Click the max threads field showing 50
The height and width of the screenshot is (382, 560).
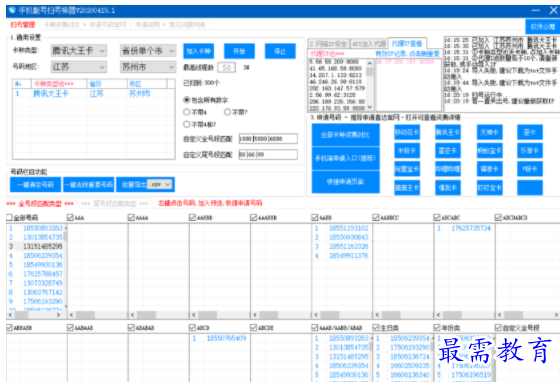tap(227, 67)
